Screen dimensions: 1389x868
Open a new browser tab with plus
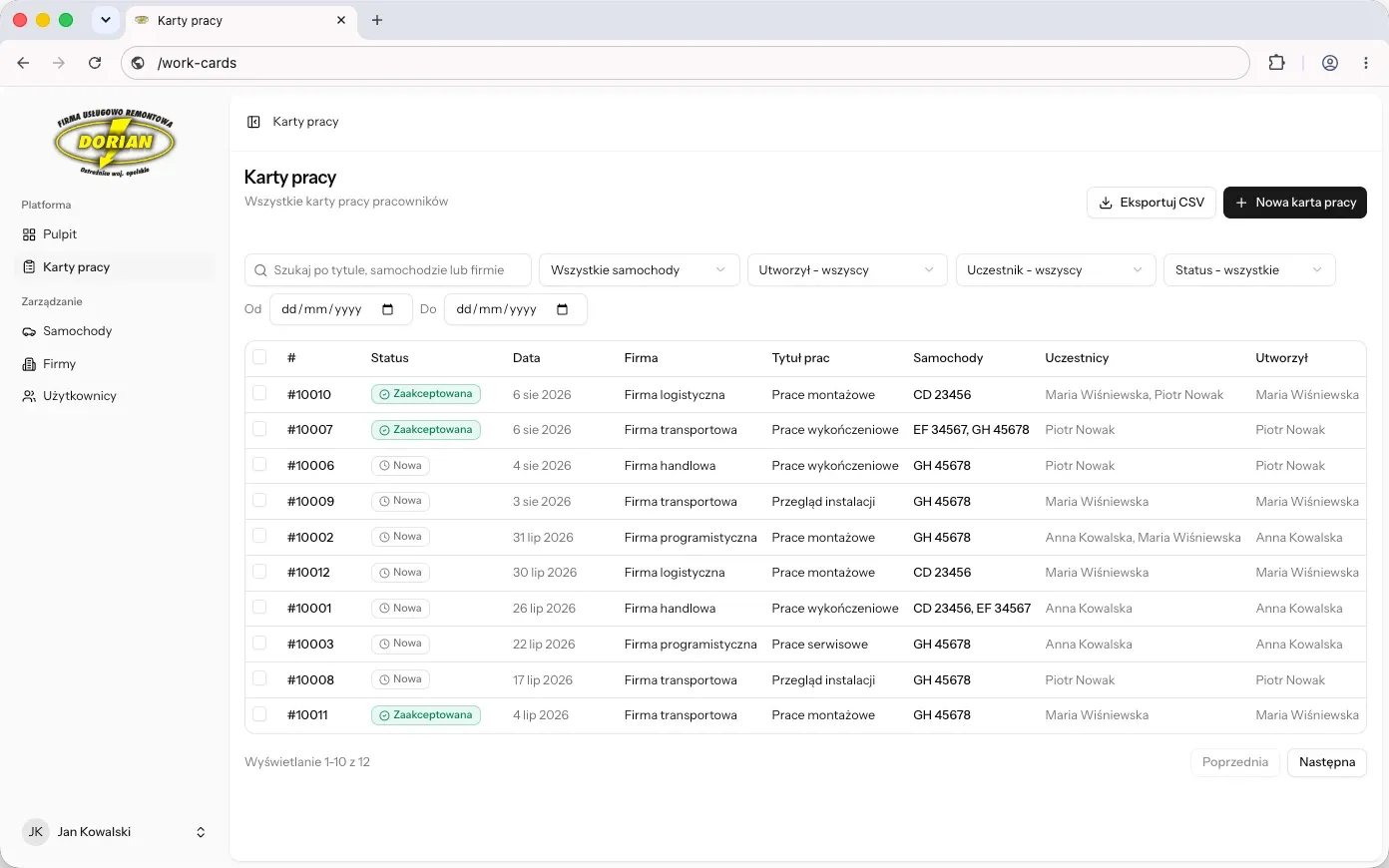[x=377, y=20]
